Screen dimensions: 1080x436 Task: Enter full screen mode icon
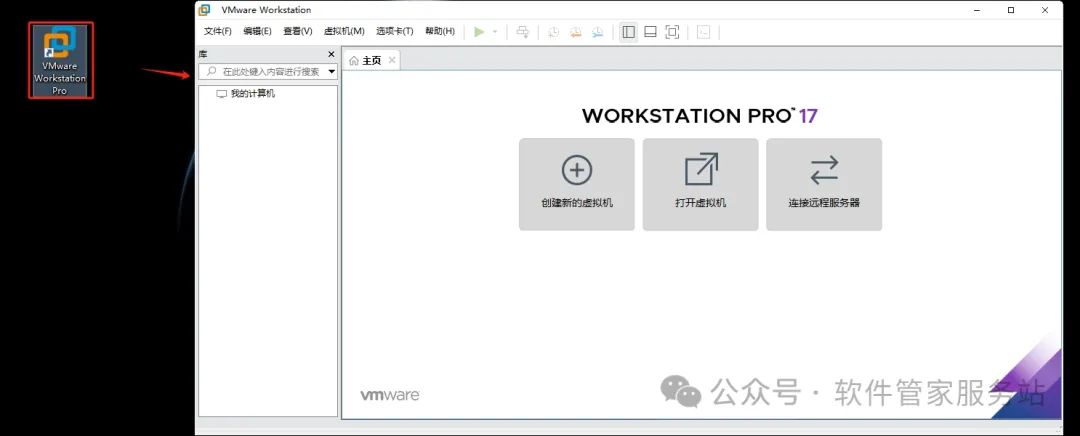coord(672,32)
